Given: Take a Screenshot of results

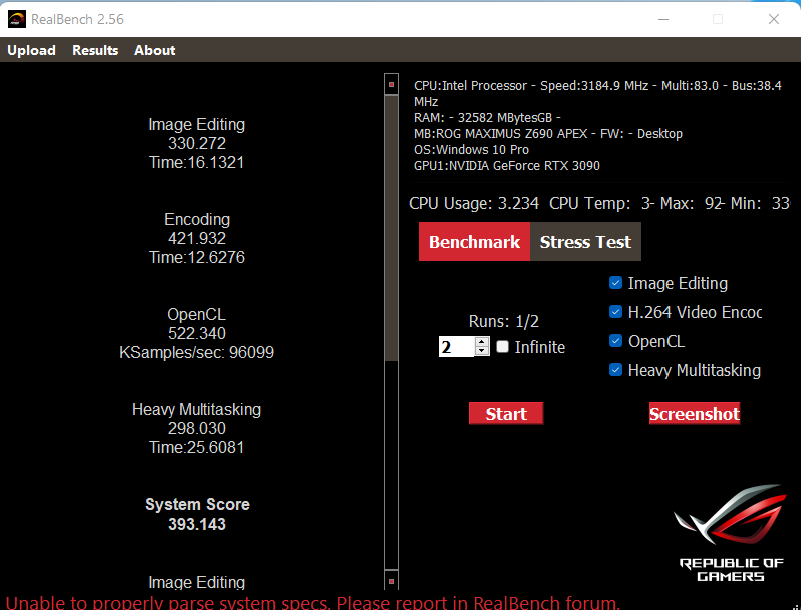Looking at the screenshot, I should click(x=694, y=413).
